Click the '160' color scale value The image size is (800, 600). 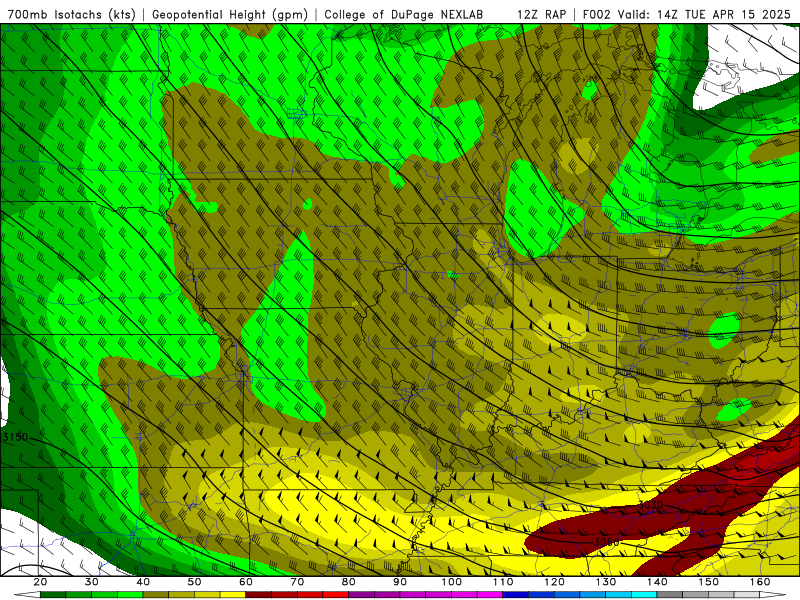(760, 582)
